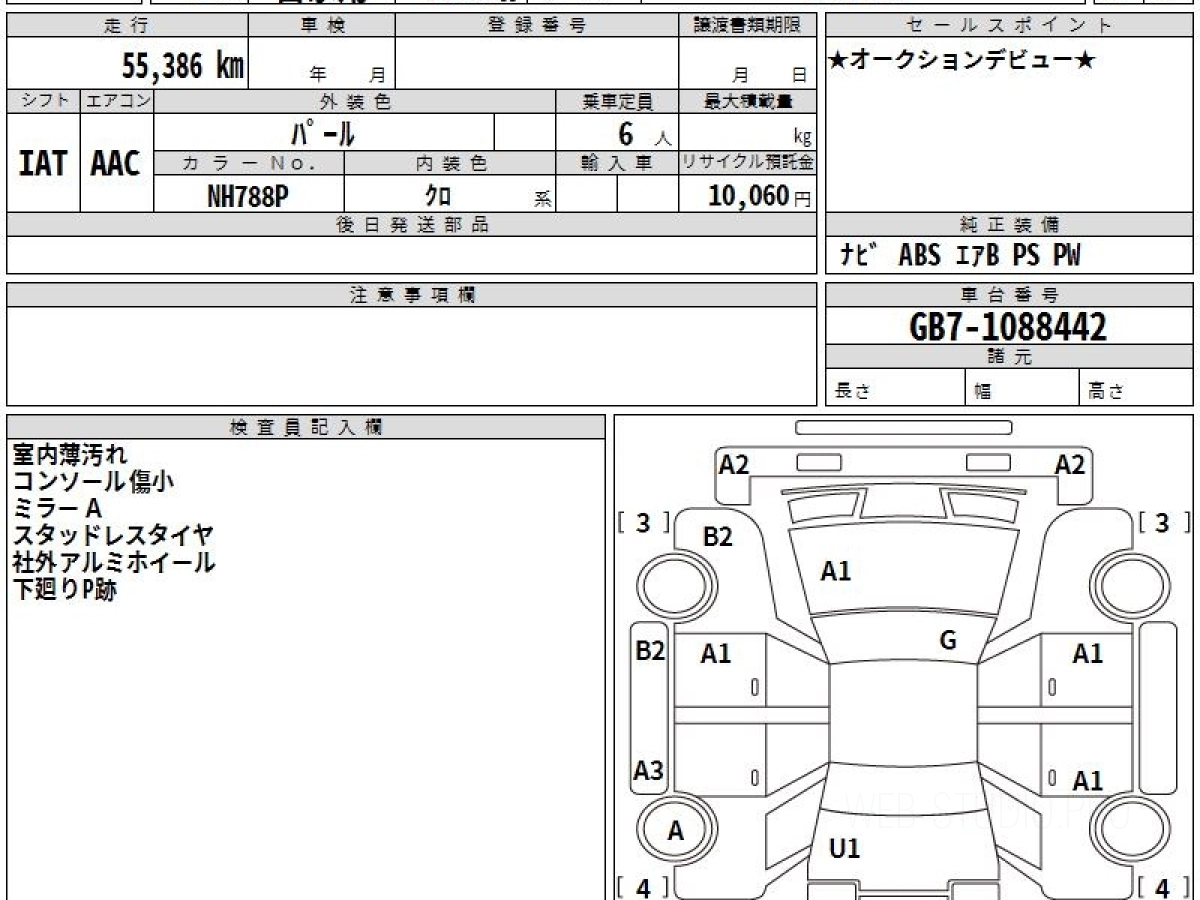Click the G mark on the windshield
Image resolution: width=1200 pixels, height=900 pixels.
point(948,641)
